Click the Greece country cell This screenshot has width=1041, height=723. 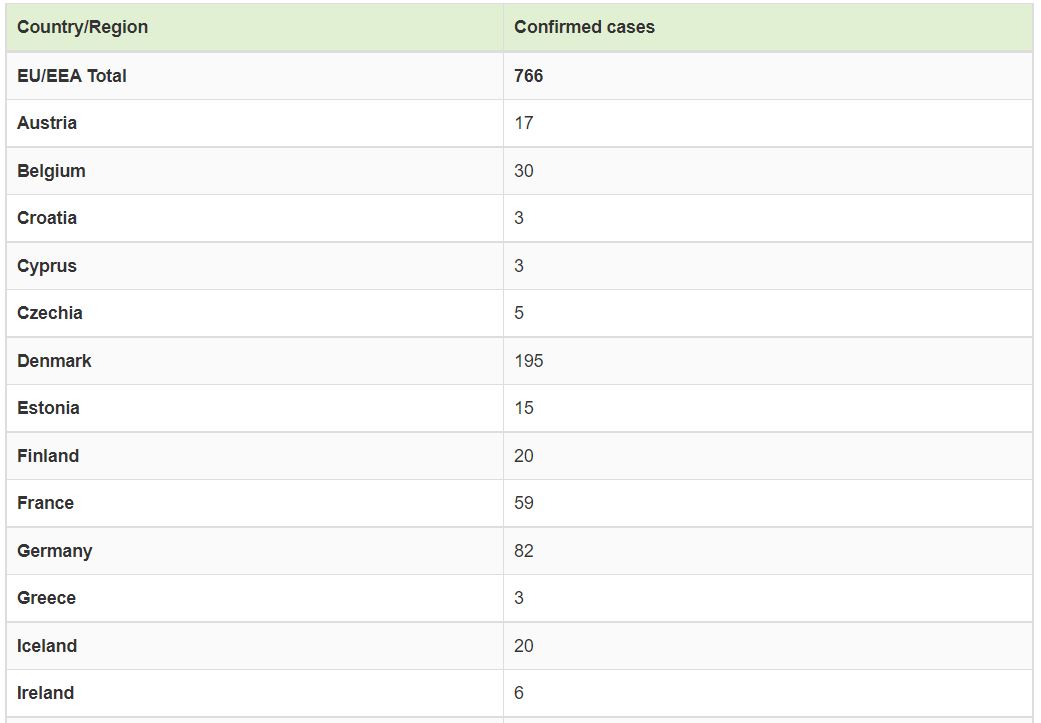click(46, 598)
